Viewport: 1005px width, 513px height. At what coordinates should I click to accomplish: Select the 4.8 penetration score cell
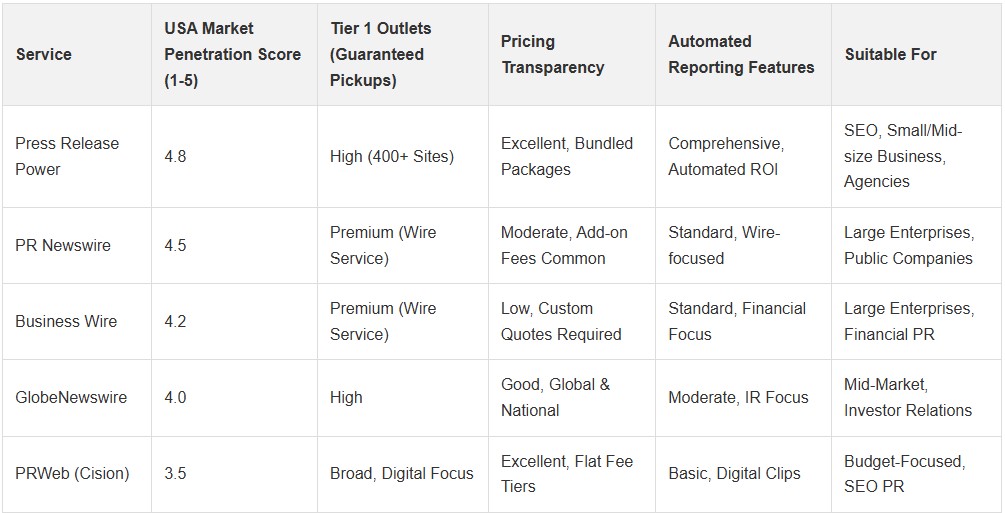176,157
